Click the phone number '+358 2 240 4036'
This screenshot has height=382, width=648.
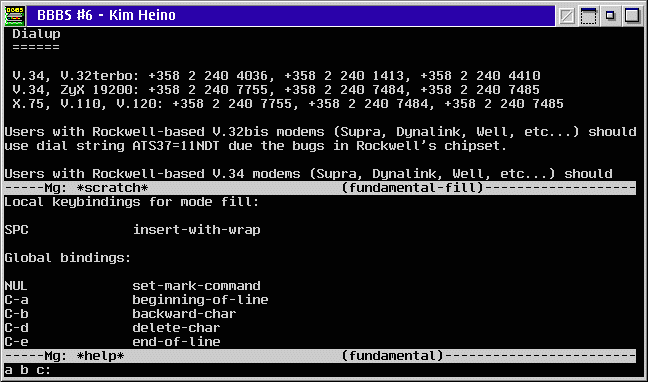(209, 76)
